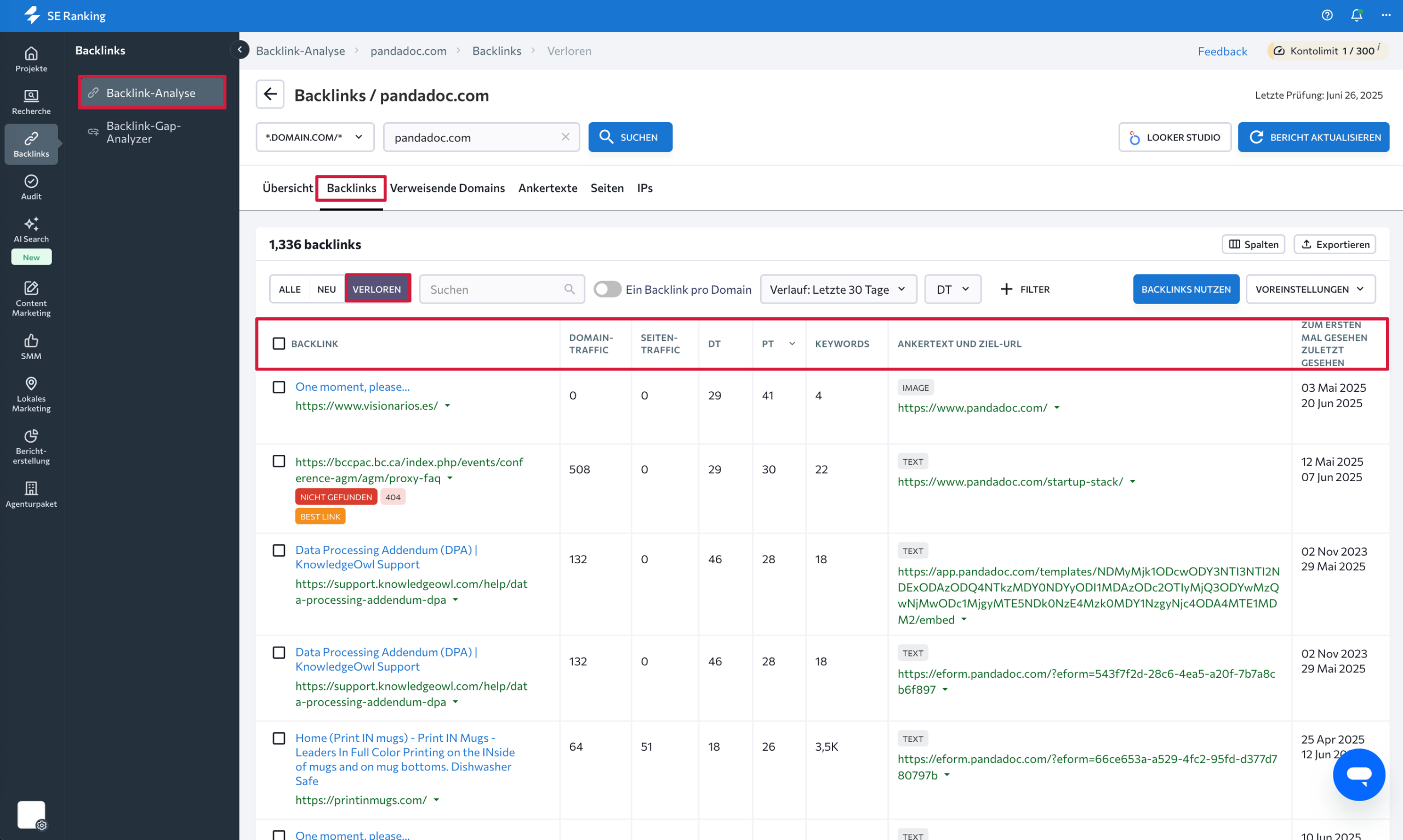
Task: Click the help question mark icon
Action: (x=1327, y=15)
